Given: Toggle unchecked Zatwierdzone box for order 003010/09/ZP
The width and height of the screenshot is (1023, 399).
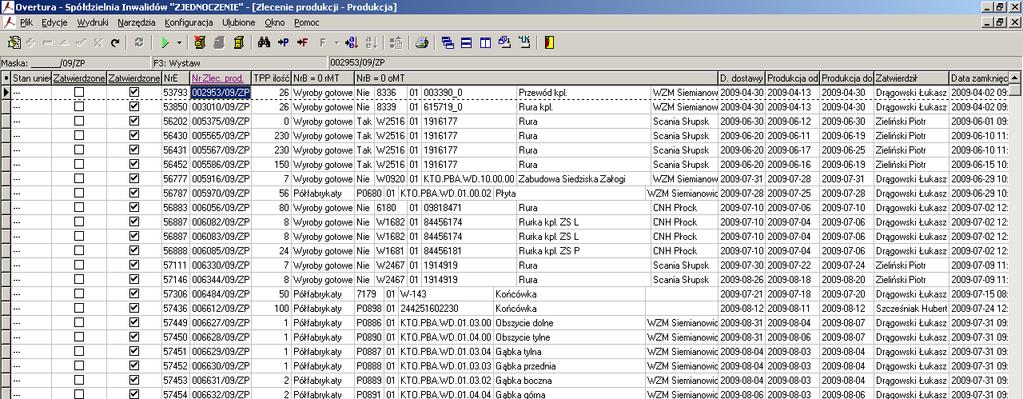Looking at the screenshot, I should (79, 107).
